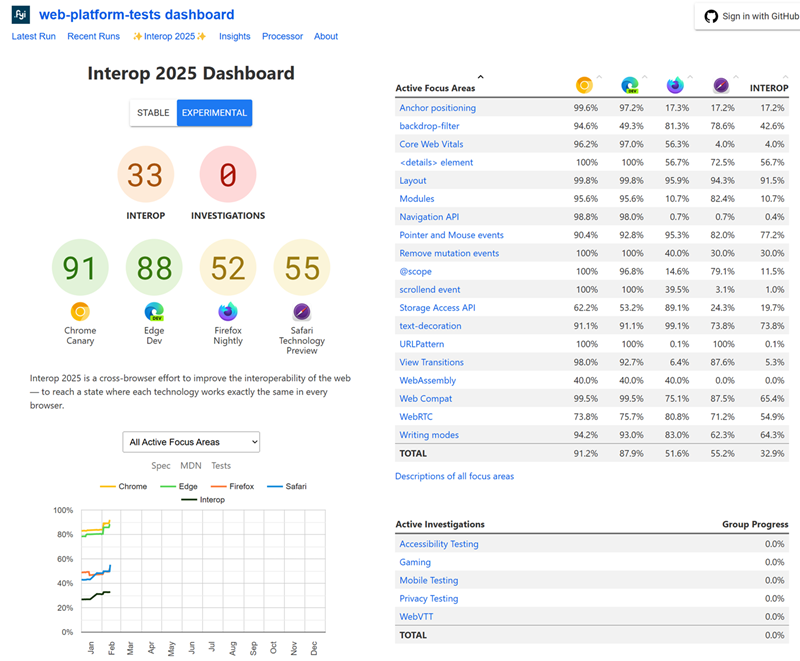Image resolution: width=800 pixels, height=661 pixels.
Task: Switch to the STABLE view toggle
Action: coord(153,113)
